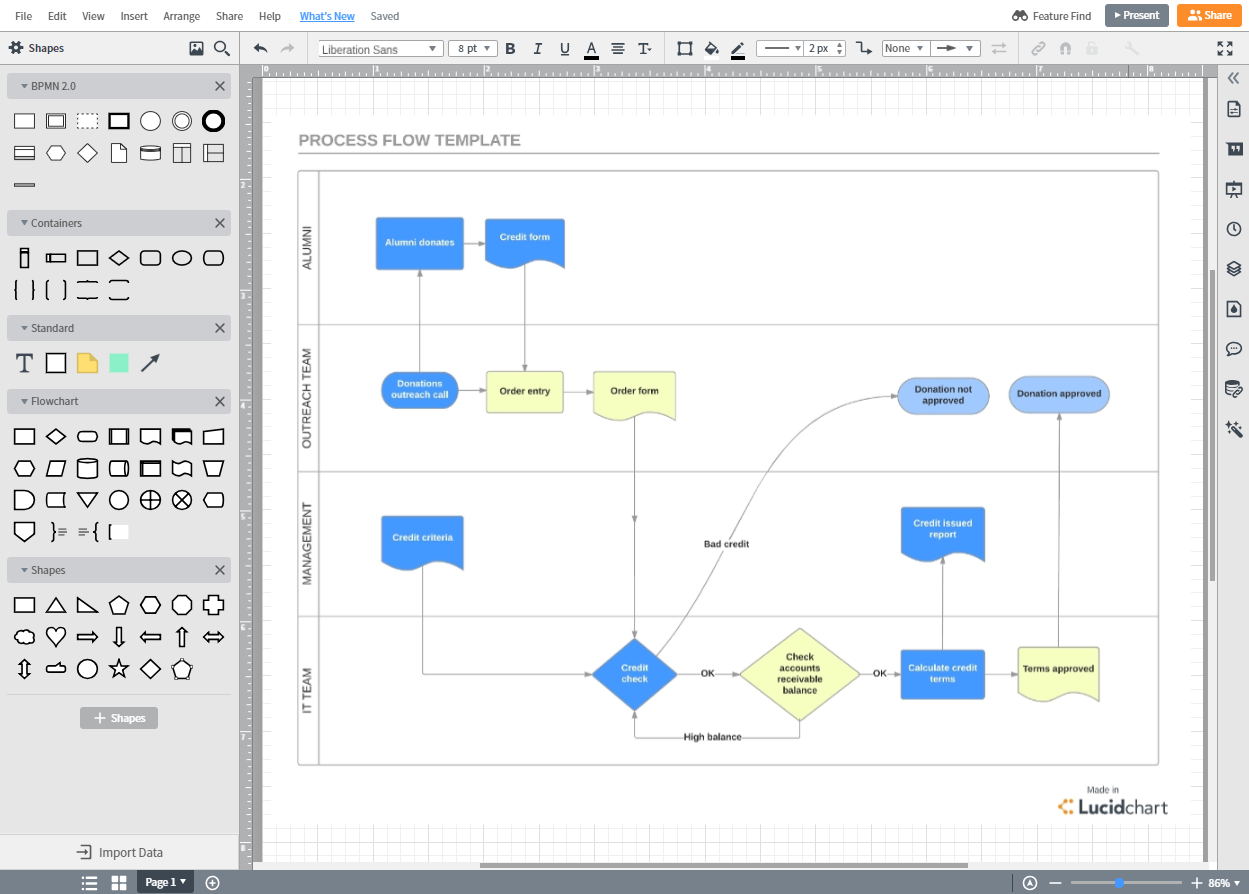Open the text alignment options
Screen dimensions: 1249x894
click(618, 49)
